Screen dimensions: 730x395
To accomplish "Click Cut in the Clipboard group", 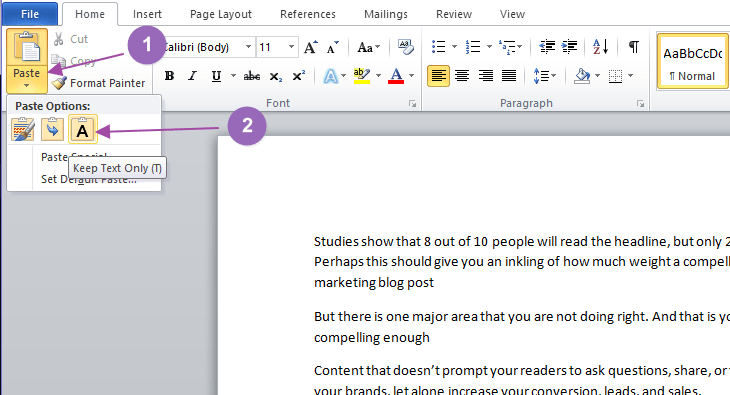I will [70, 39].
